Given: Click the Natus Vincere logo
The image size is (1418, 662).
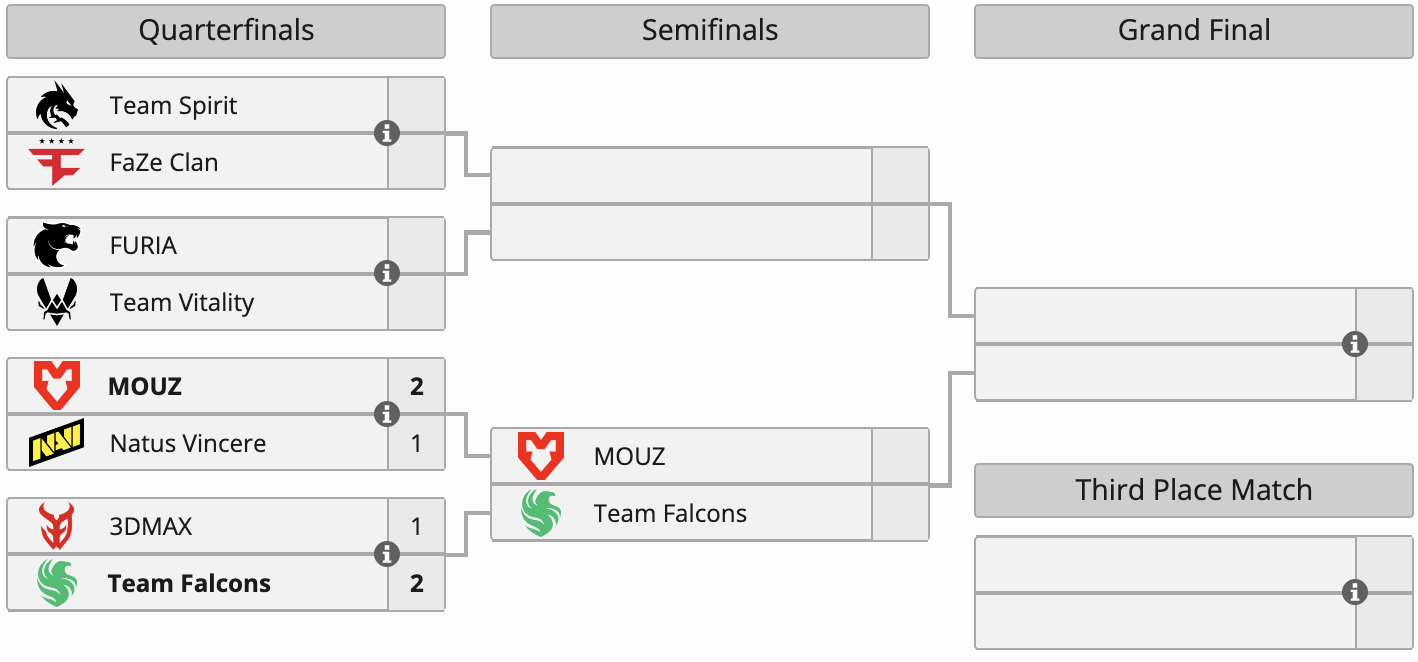Looking at the screenshot, I should (57, 443).
